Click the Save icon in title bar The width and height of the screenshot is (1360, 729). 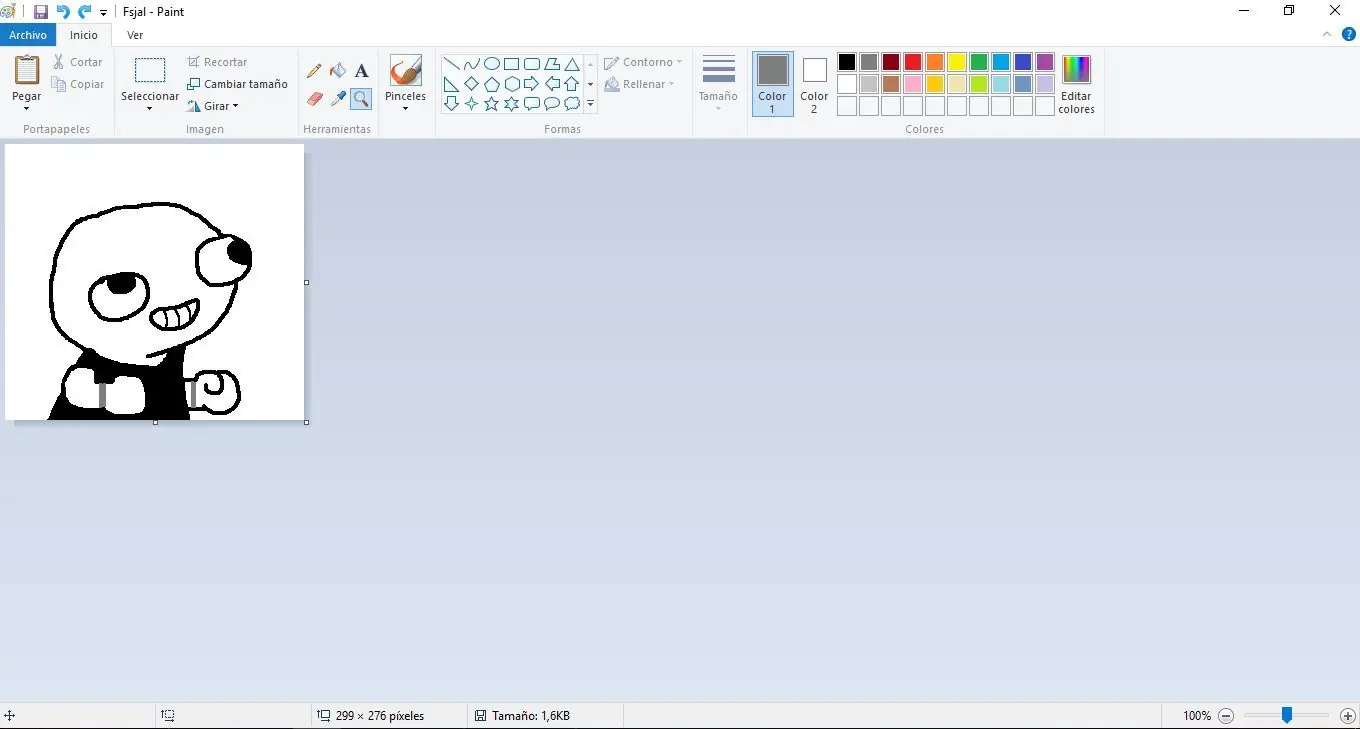click(41, 12)
